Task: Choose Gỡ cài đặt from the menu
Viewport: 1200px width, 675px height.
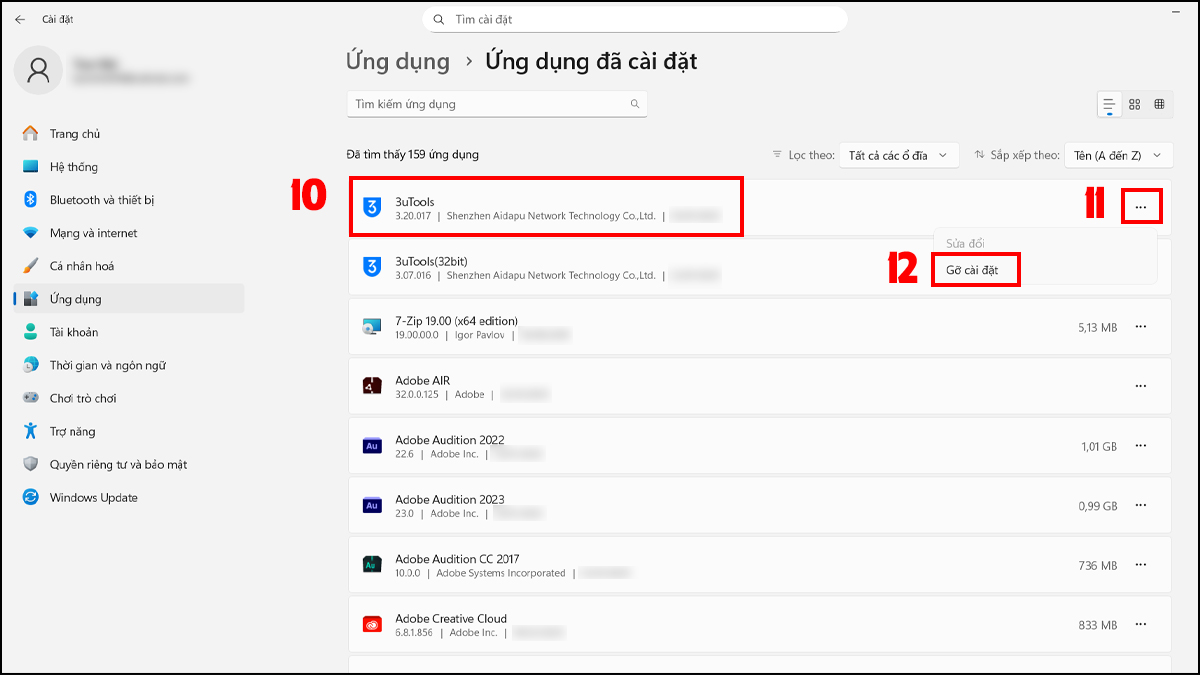Action: click(x=975, y=270)
